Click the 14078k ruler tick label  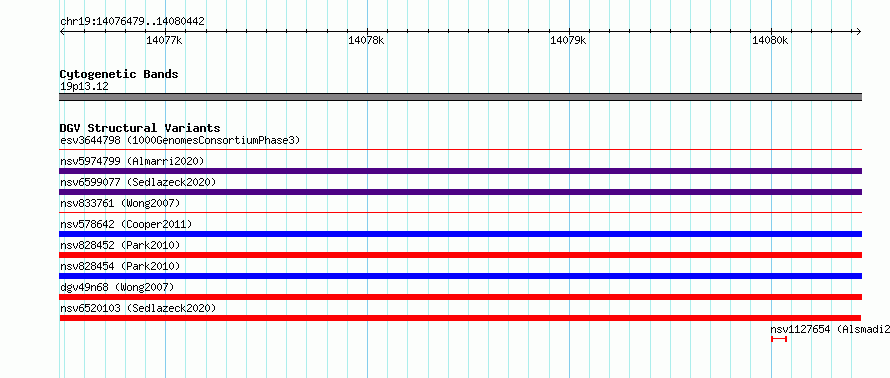(366, 40)
